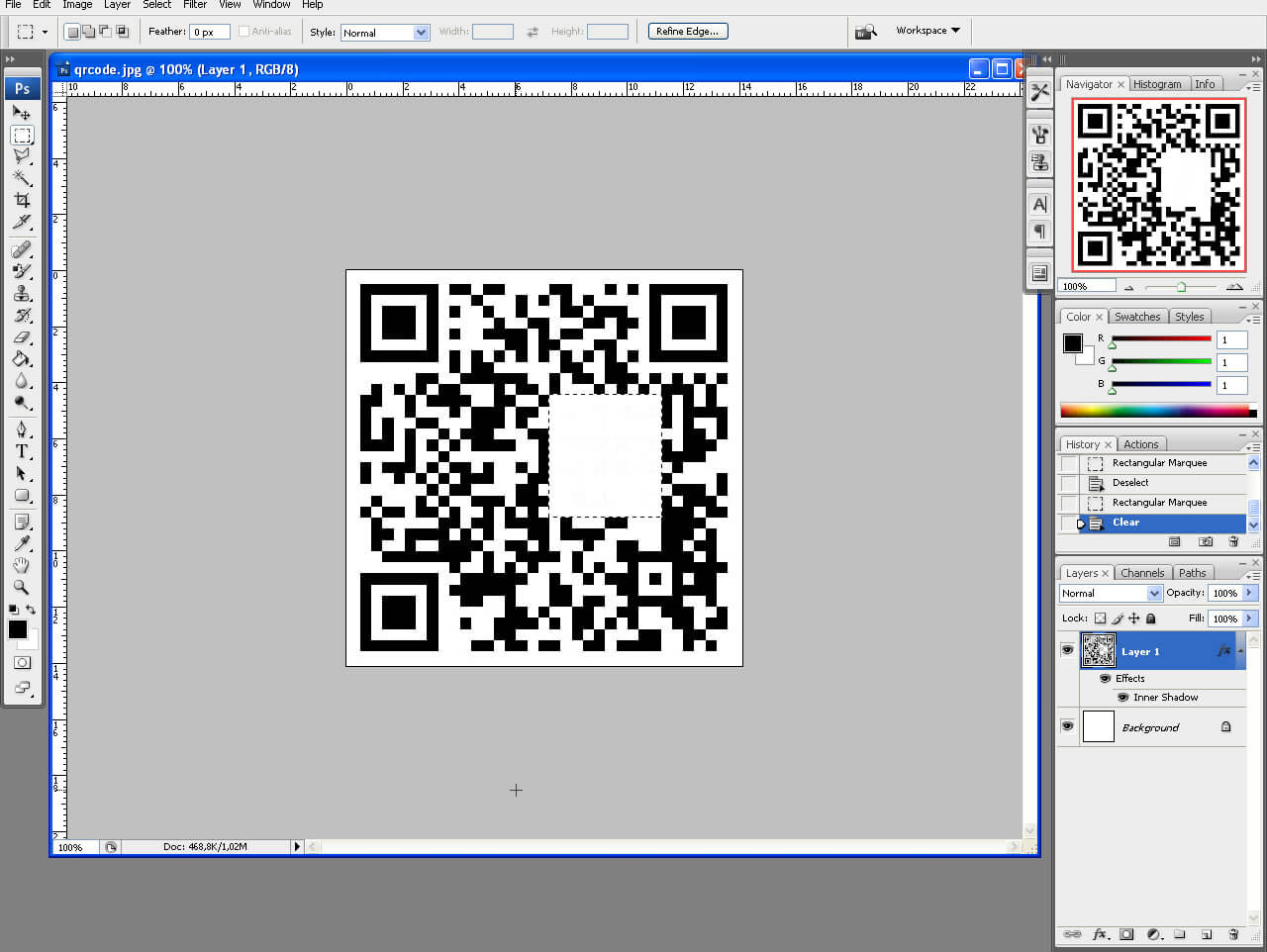Switch to the Histogram tab
Screen dimensions: 1267x952
point(1157,84)
